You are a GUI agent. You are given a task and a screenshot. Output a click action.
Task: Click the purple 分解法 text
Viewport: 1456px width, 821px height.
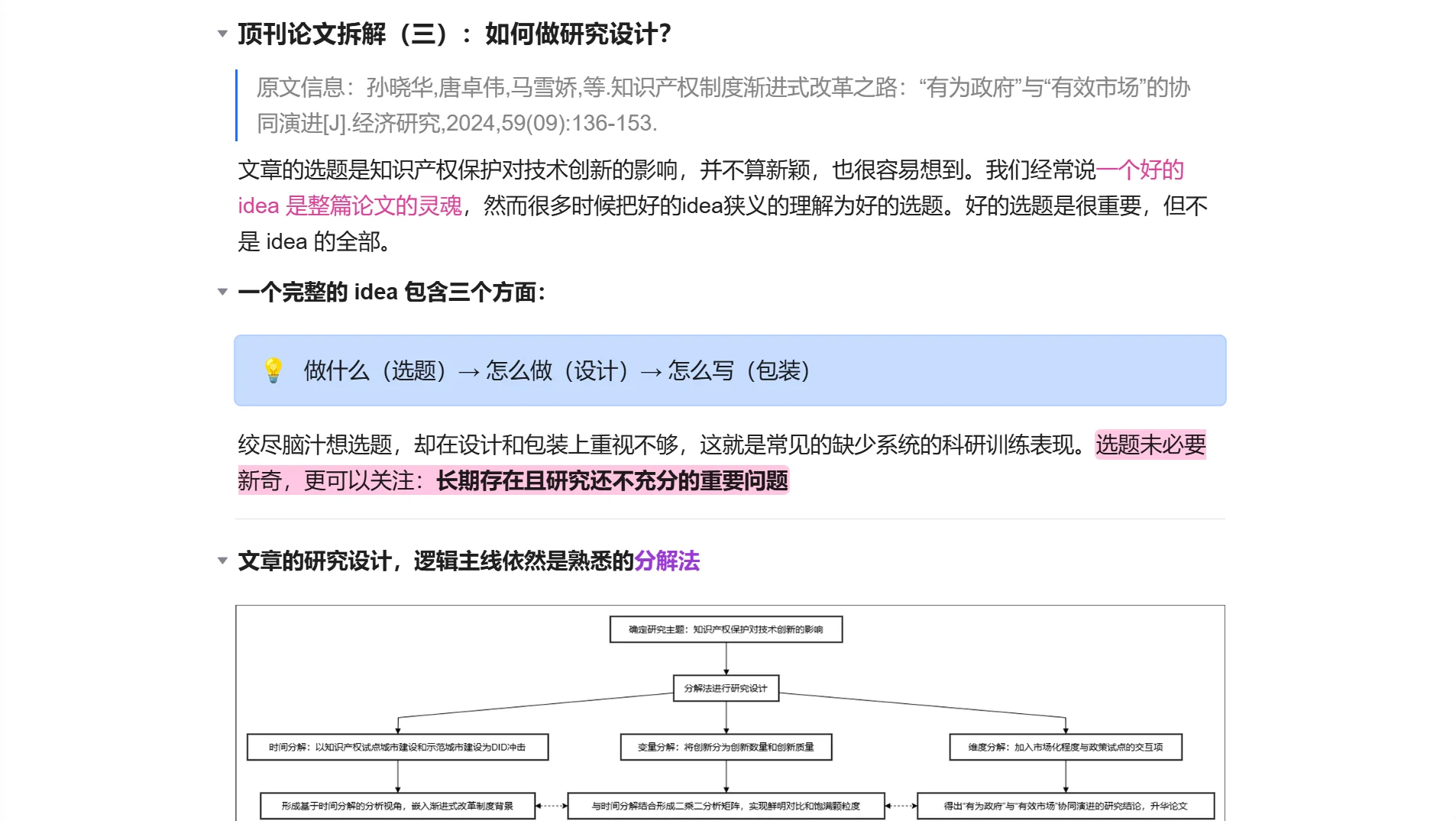[x=667, y=561]
